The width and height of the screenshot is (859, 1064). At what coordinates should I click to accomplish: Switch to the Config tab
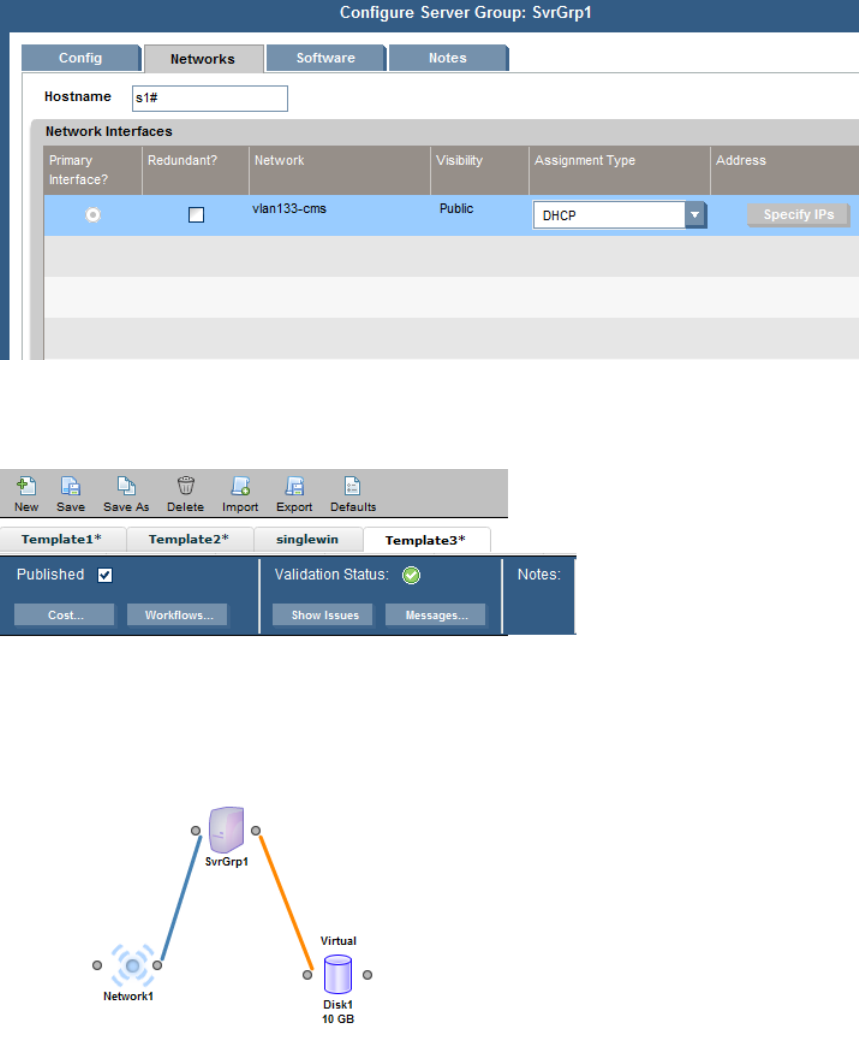81,58
